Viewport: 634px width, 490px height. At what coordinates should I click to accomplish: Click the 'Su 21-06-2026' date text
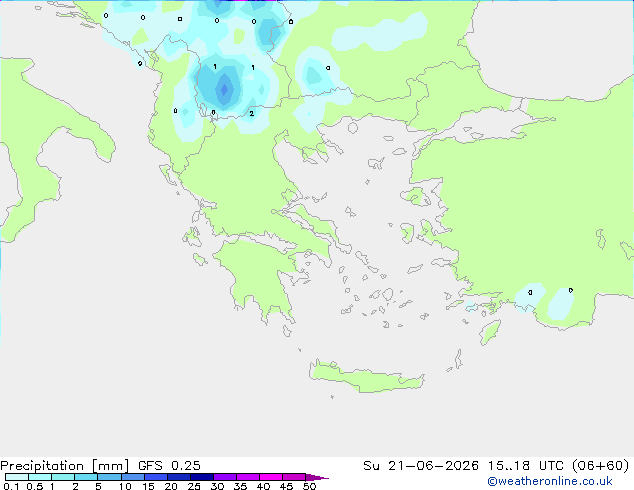(421, 466)
